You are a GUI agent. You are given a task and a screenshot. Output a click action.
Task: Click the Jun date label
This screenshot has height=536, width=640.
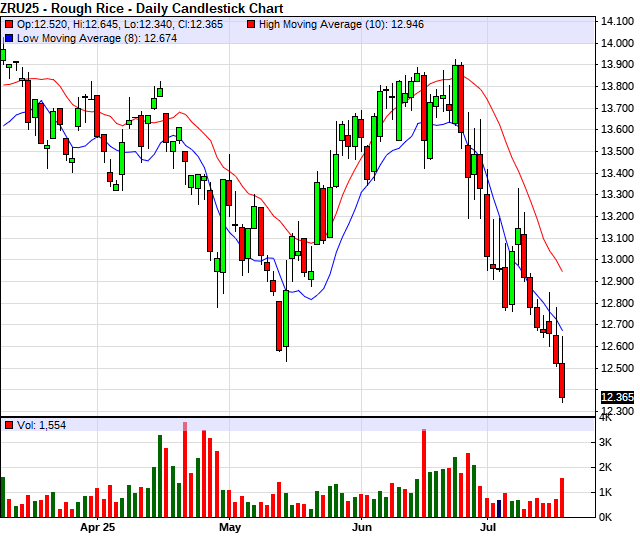(x=362, y=526)
